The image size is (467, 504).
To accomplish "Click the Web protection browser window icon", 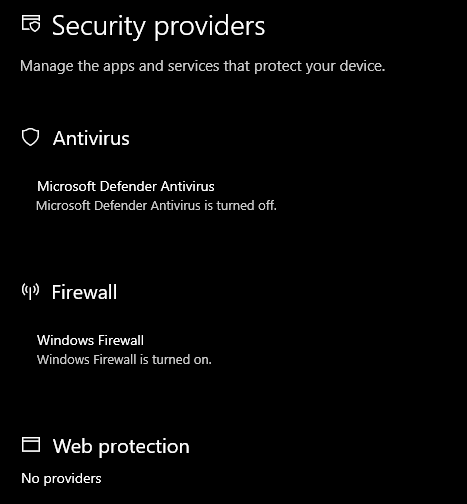I will coord(31,445).
